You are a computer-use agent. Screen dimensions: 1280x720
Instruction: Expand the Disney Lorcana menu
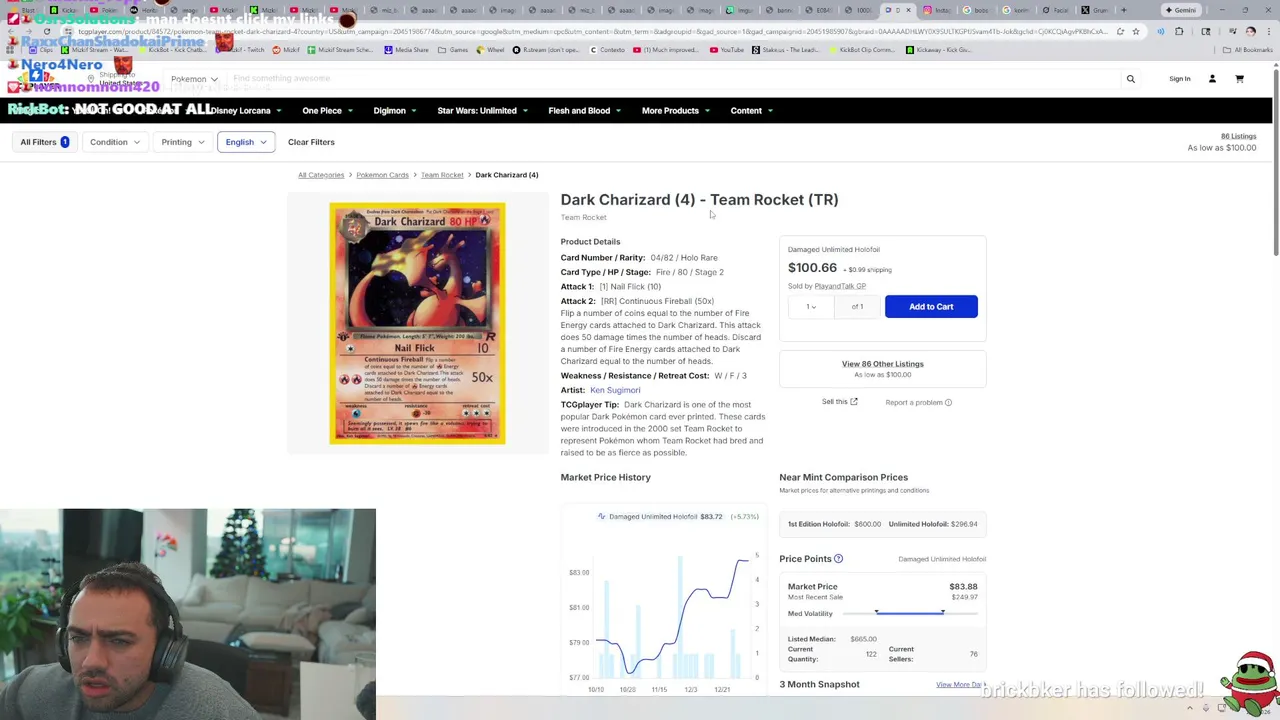(x=246, y=111)
